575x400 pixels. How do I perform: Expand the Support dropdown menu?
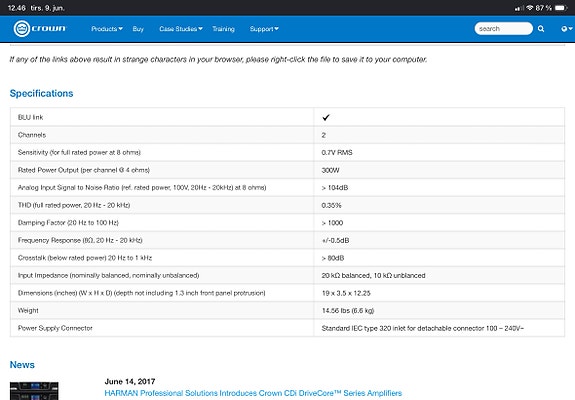(x=264, y=29)
